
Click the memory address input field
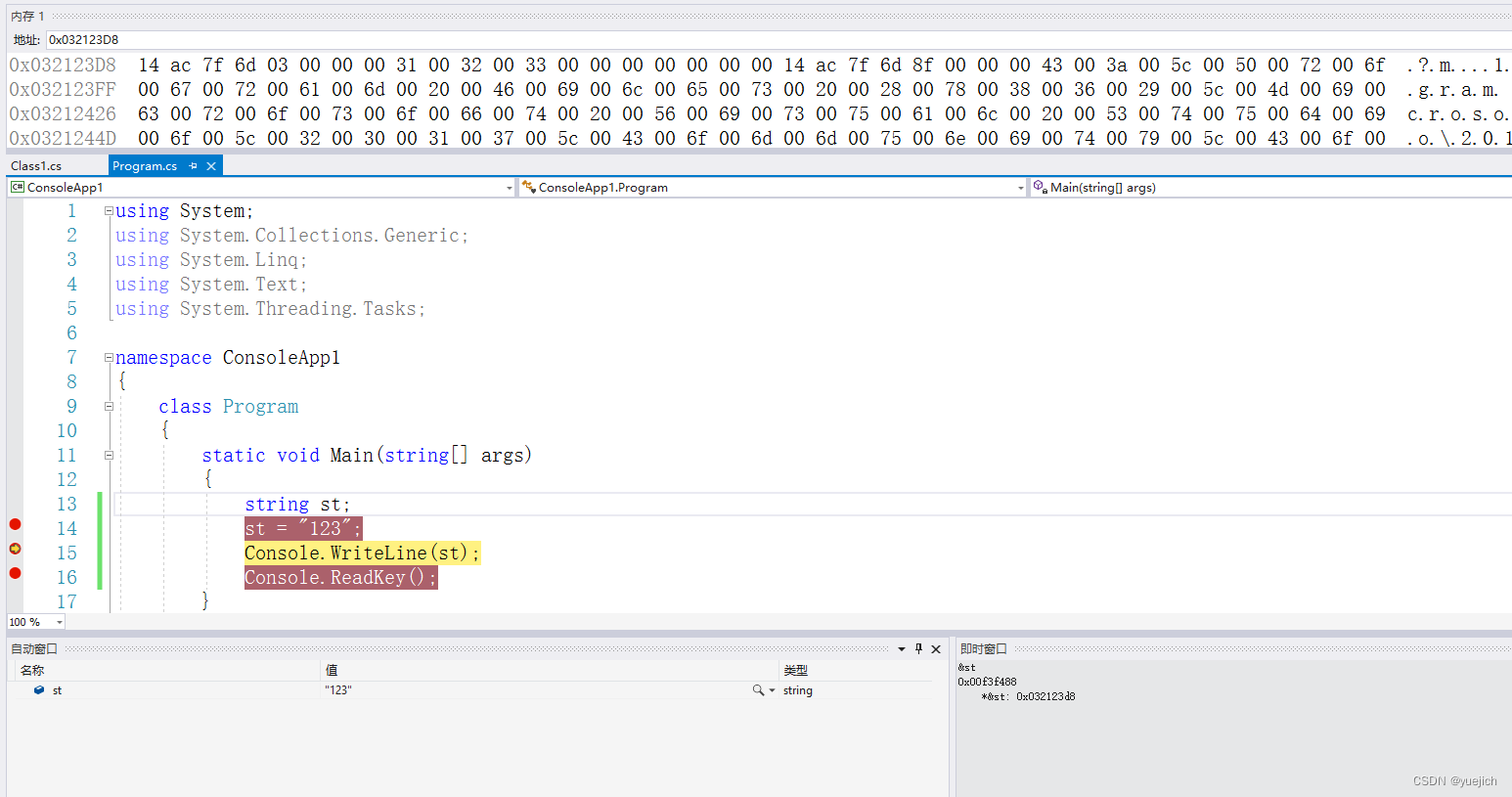pyautogui.click(x=778, y=40)
